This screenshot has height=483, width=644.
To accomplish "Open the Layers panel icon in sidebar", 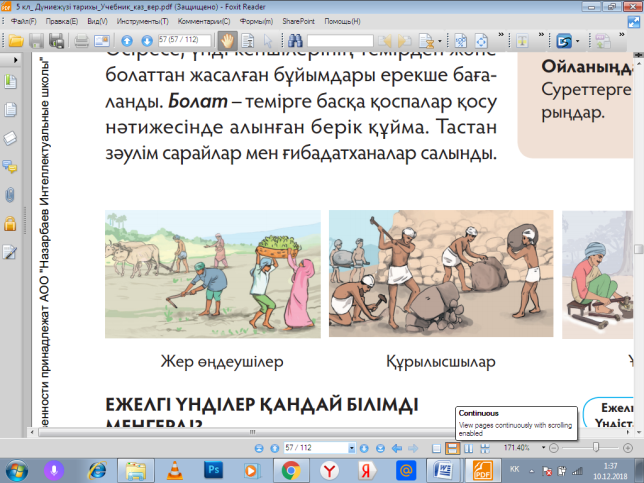I will tap(10, 138).
